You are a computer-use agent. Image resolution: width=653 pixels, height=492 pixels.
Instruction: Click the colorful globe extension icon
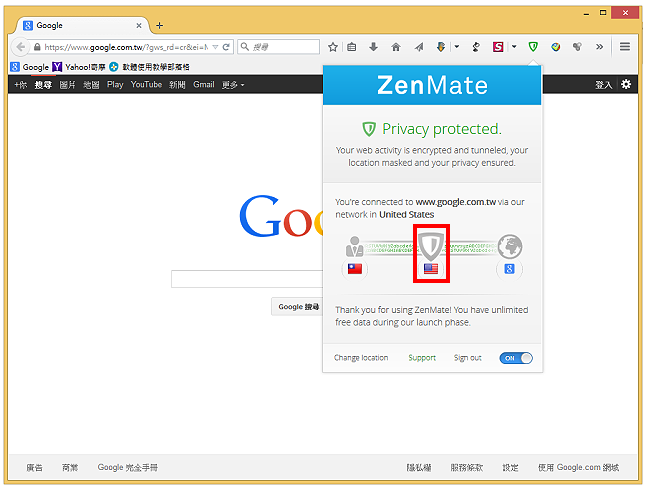coord(555,47)
